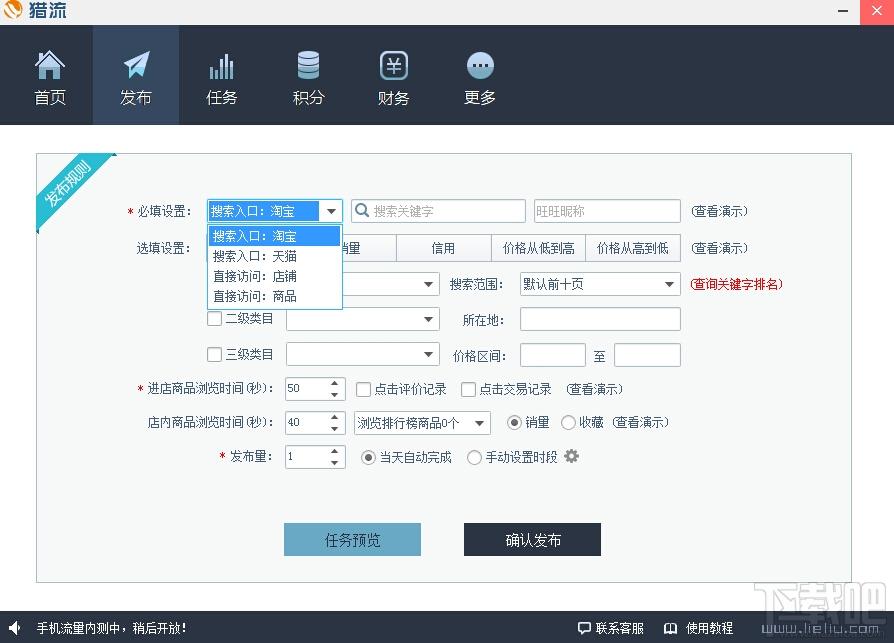Collapse the 搜索入口 combo box arrow
The height and width of the screenshot is (643, 894).
331,211
